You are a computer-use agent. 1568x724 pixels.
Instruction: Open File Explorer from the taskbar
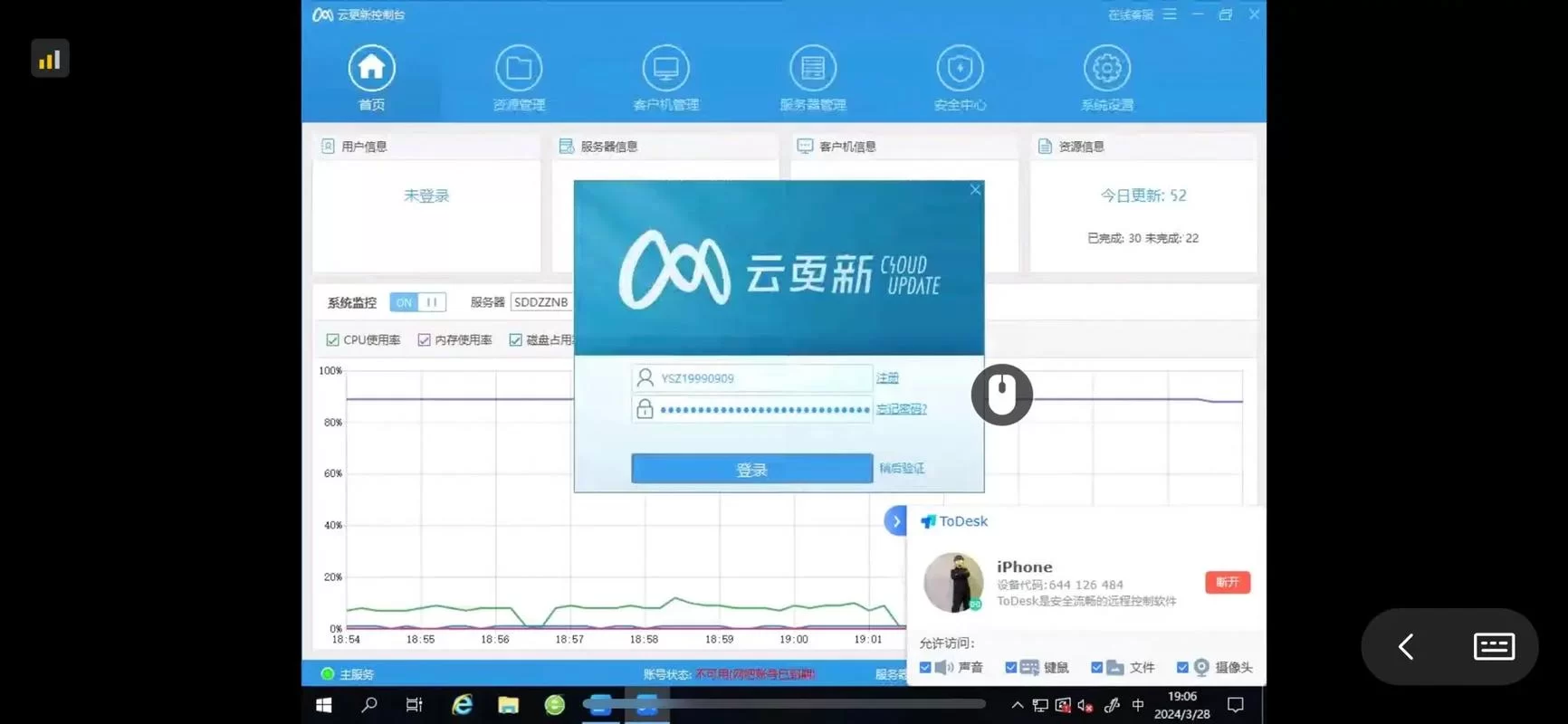click(x=508, y=705)
